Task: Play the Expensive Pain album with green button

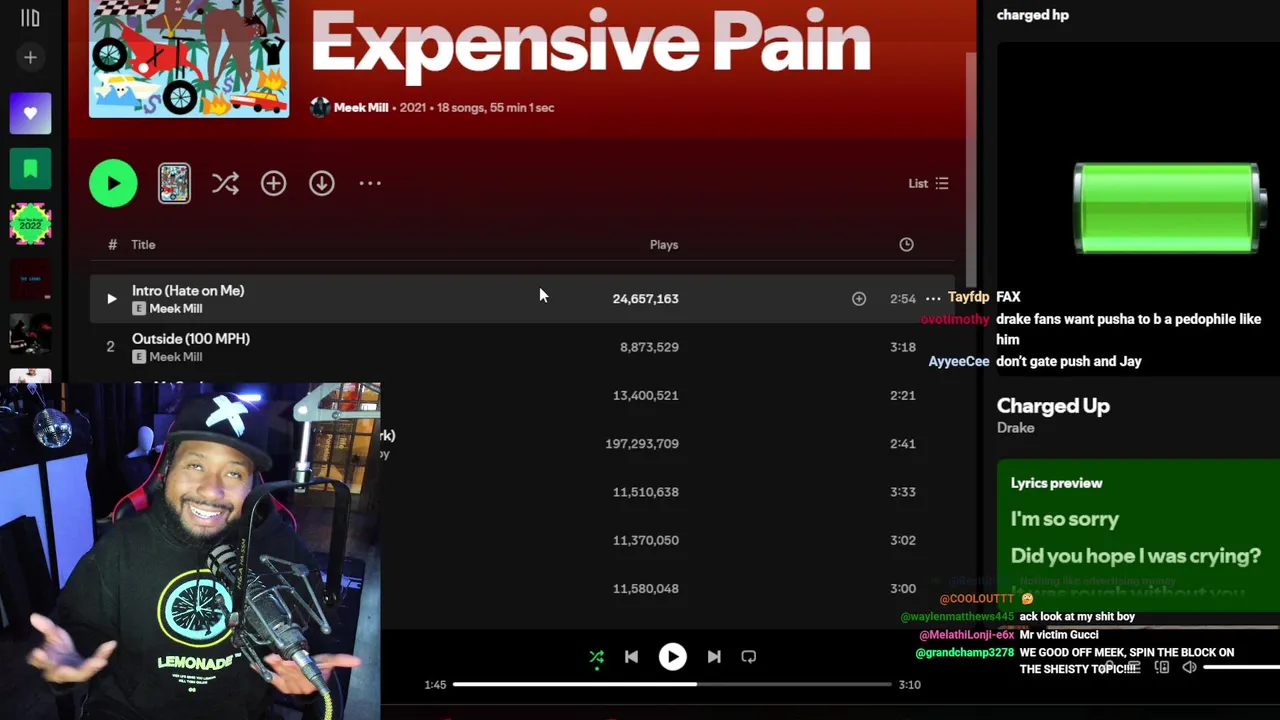Action: click(113, 183)
